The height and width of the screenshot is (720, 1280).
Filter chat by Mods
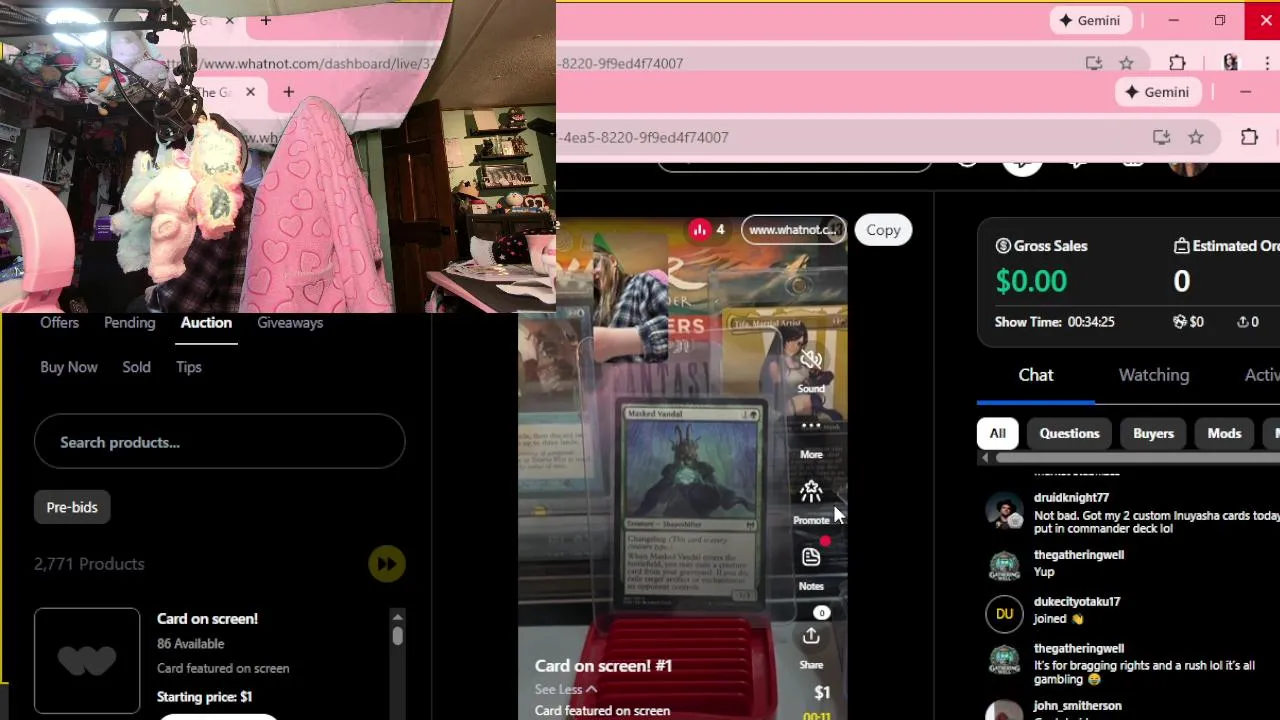click(x=1224, y=433)
